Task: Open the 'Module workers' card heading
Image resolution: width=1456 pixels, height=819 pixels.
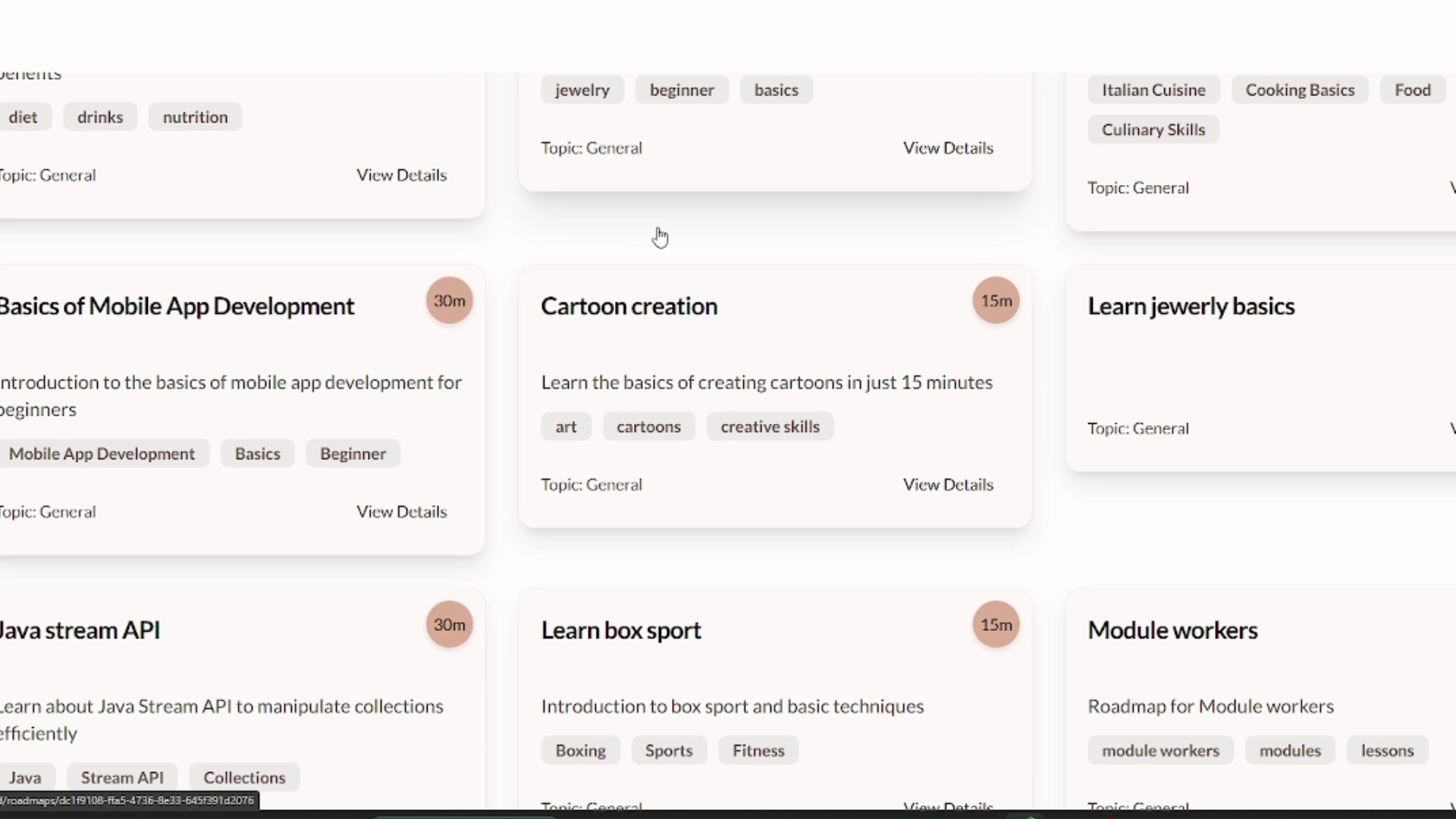Action: click(1172, 630)
